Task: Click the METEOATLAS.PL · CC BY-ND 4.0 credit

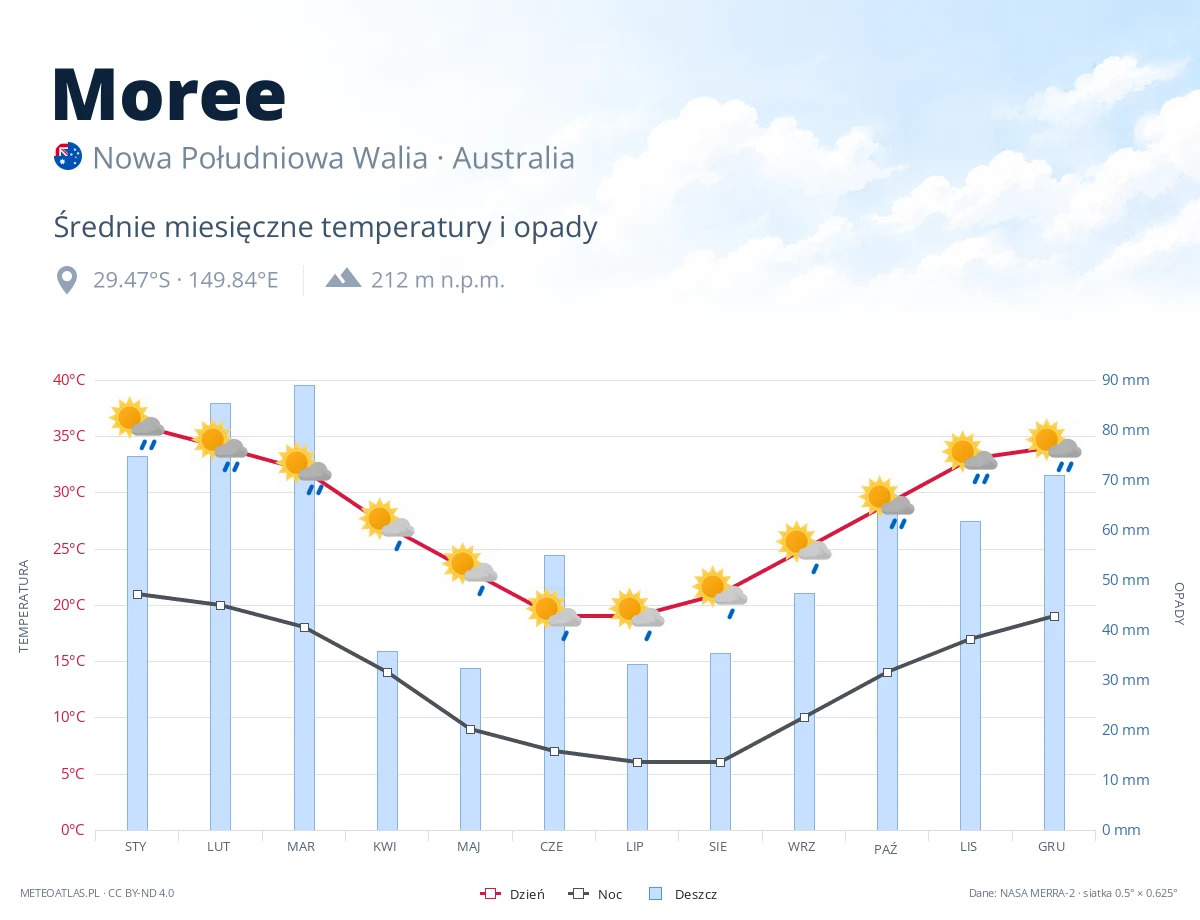Action: tap(97, 893)
